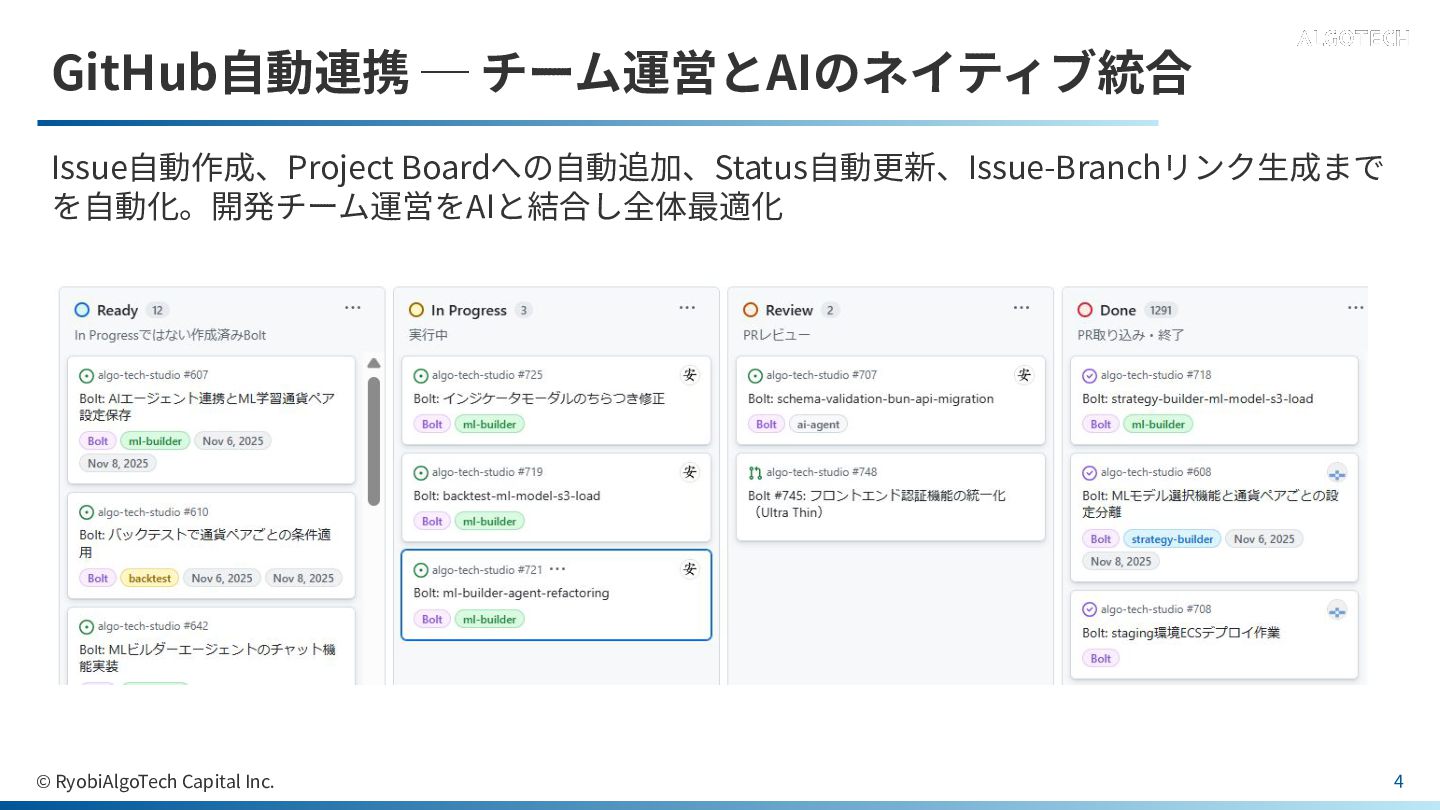
Task: Open issue ml-builder-agent-refactoring
Action: 511,593
